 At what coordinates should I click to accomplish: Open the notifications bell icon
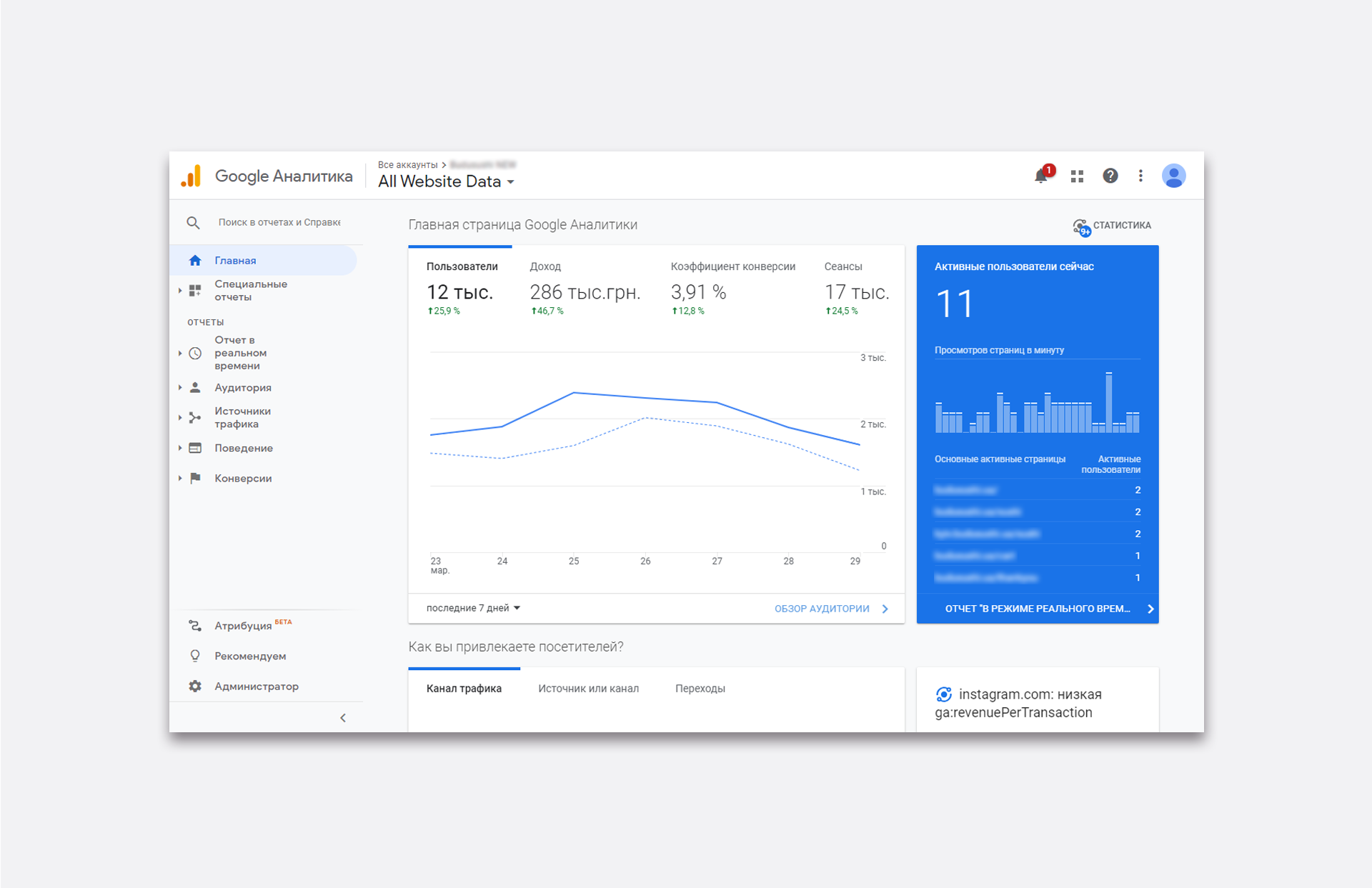coord(1042,176)
